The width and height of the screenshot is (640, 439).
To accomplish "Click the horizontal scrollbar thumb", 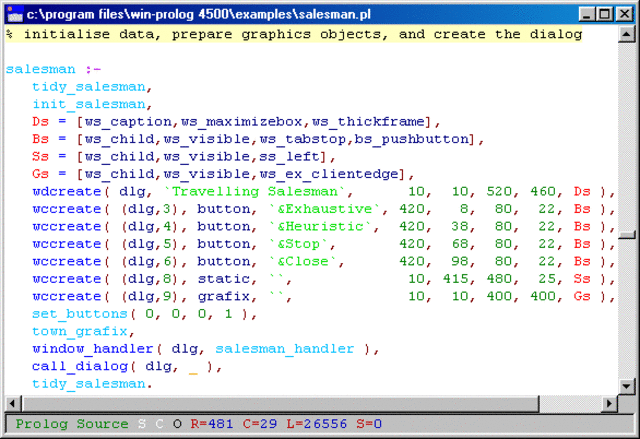I will click(280, 404).
